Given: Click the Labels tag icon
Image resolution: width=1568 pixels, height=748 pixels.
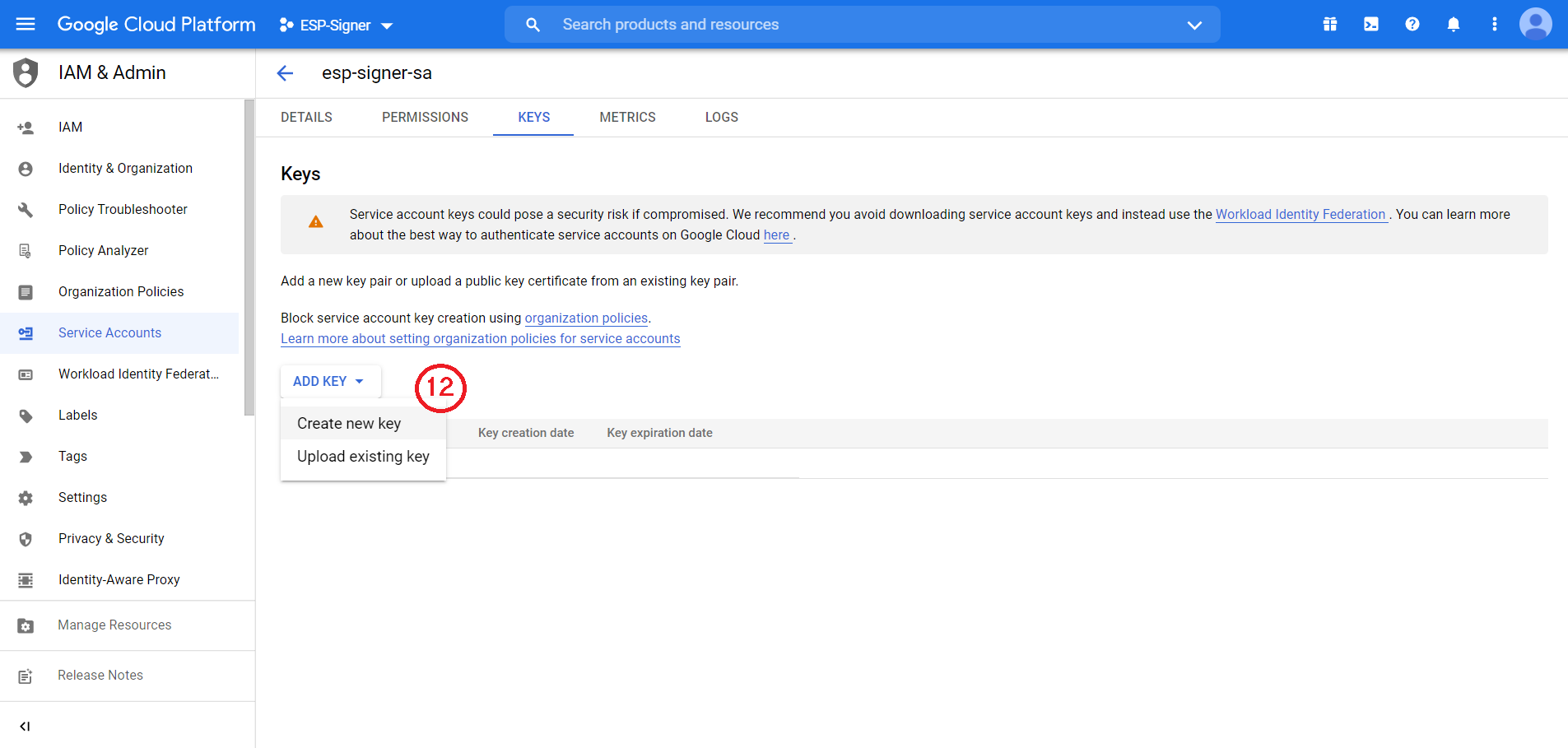Looking at the screenshot, I should coord(26,416).
